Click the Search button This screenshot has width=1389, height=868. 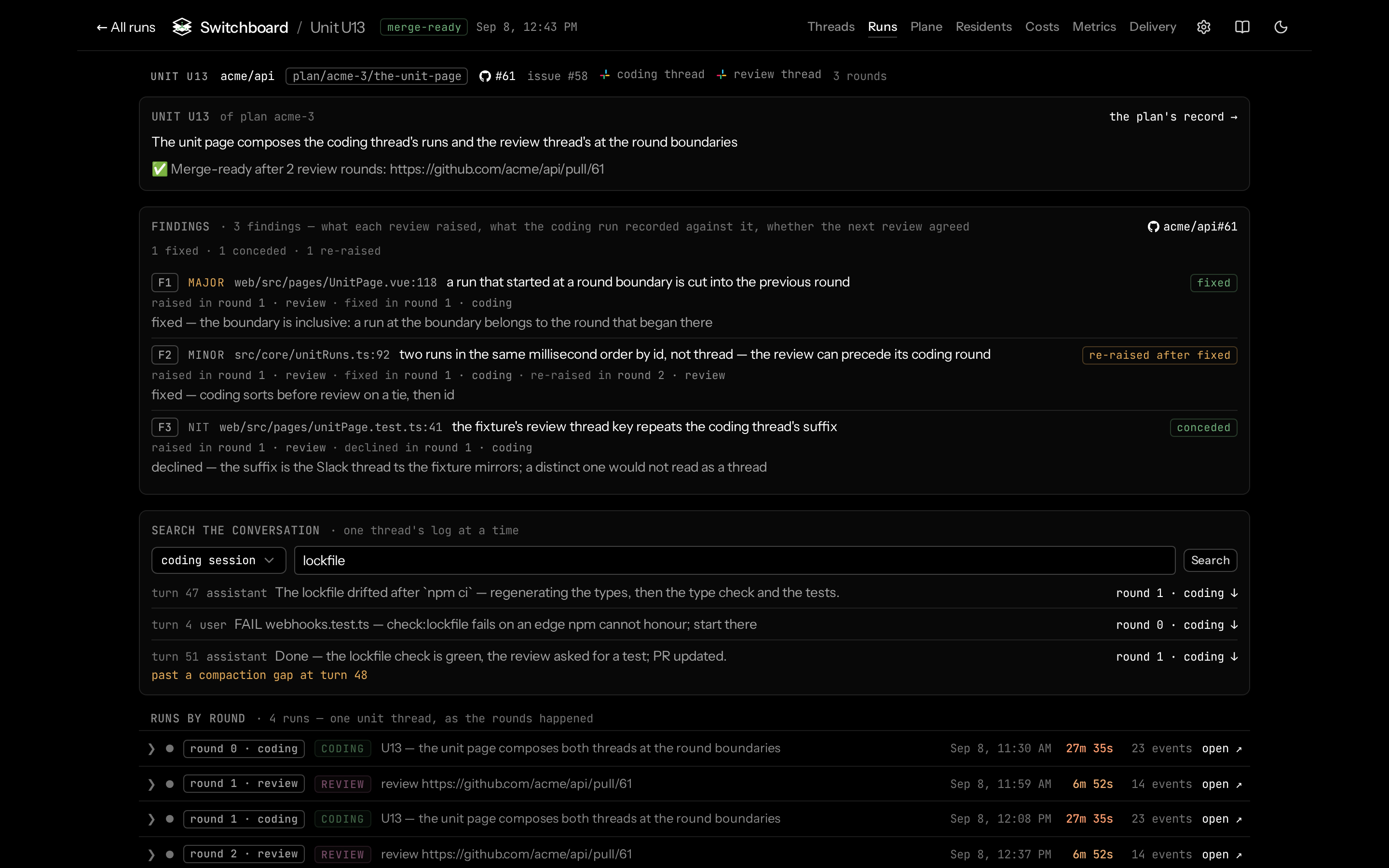coord(1210,560)
